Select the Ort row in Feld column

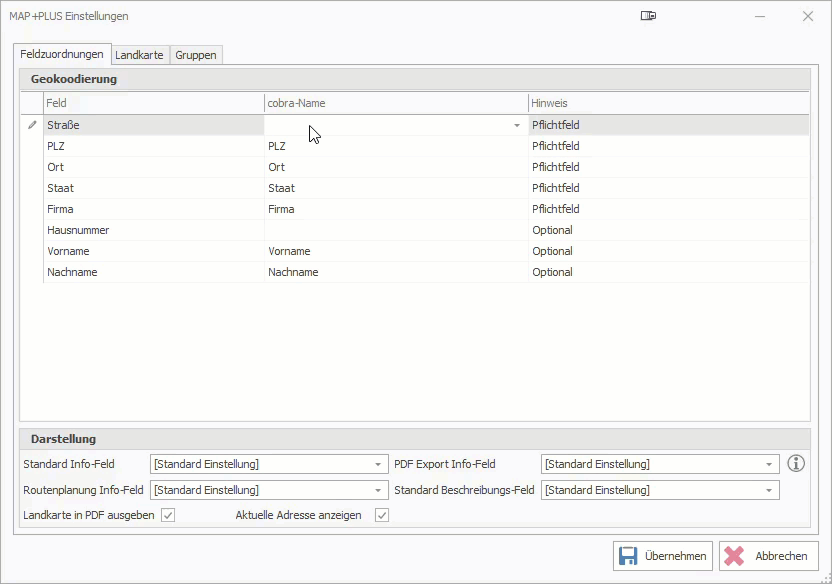[154, 167]
